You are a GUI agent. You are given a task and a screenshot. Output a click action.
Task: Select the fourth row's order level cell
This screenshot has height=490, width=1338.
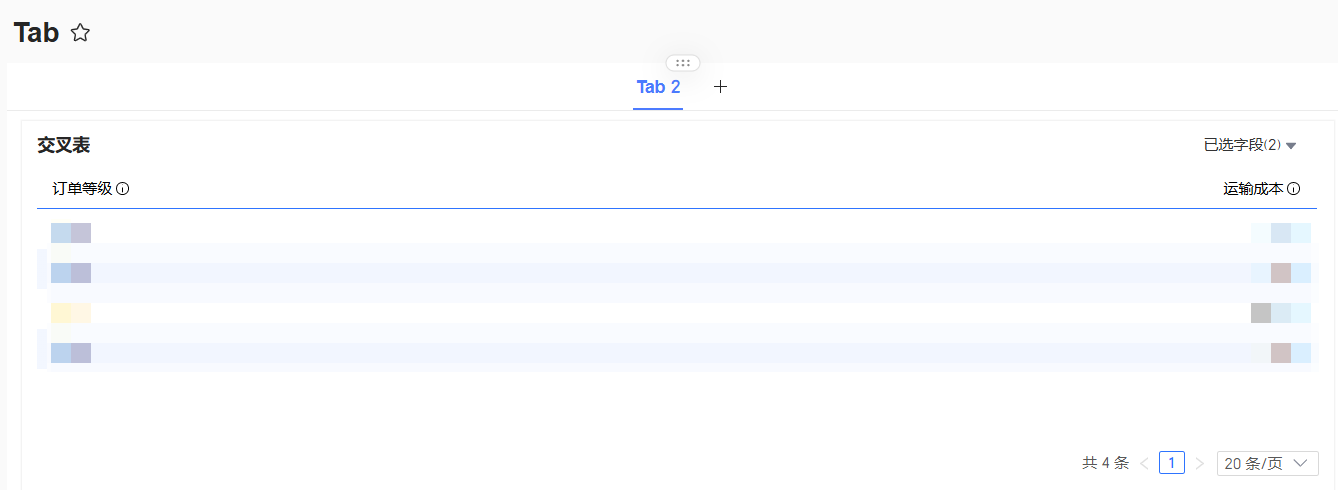tap(71, 353)
